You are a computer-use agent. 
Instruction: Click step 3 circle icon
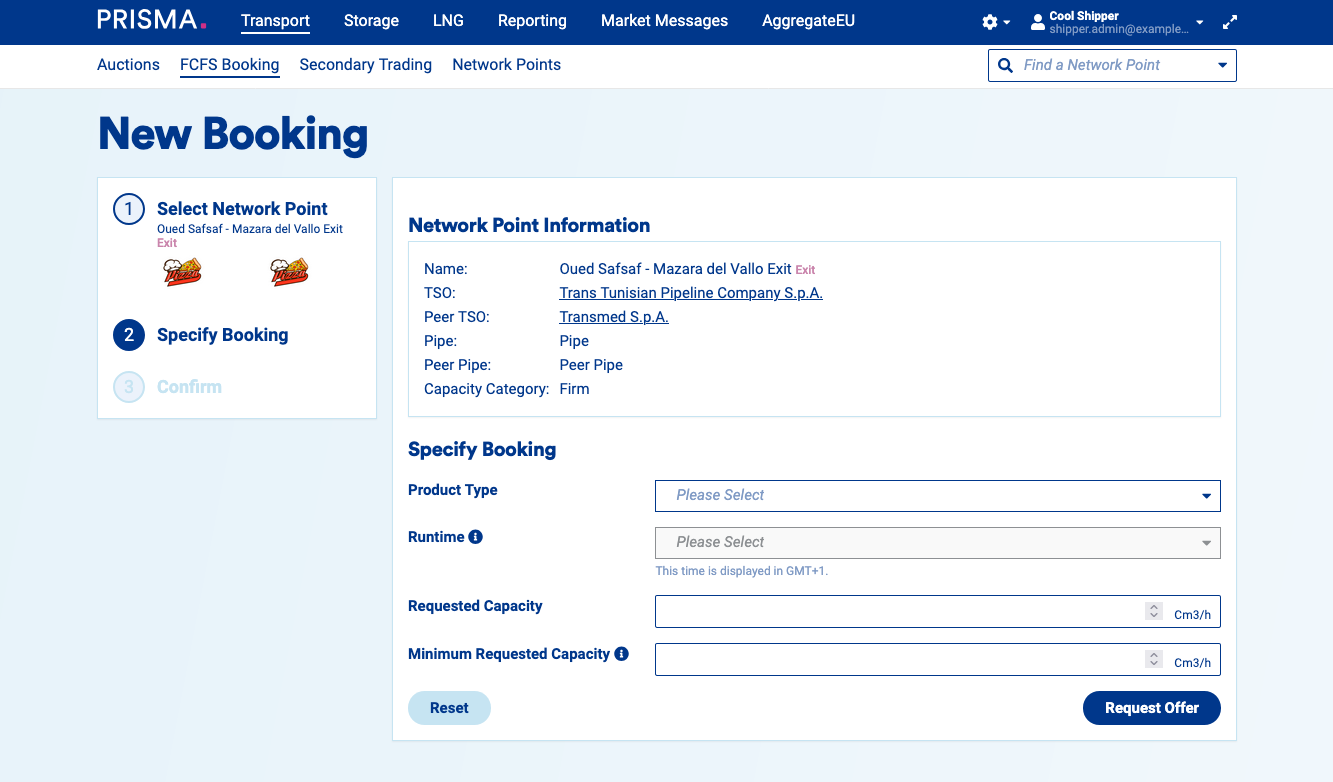(129, 387)
